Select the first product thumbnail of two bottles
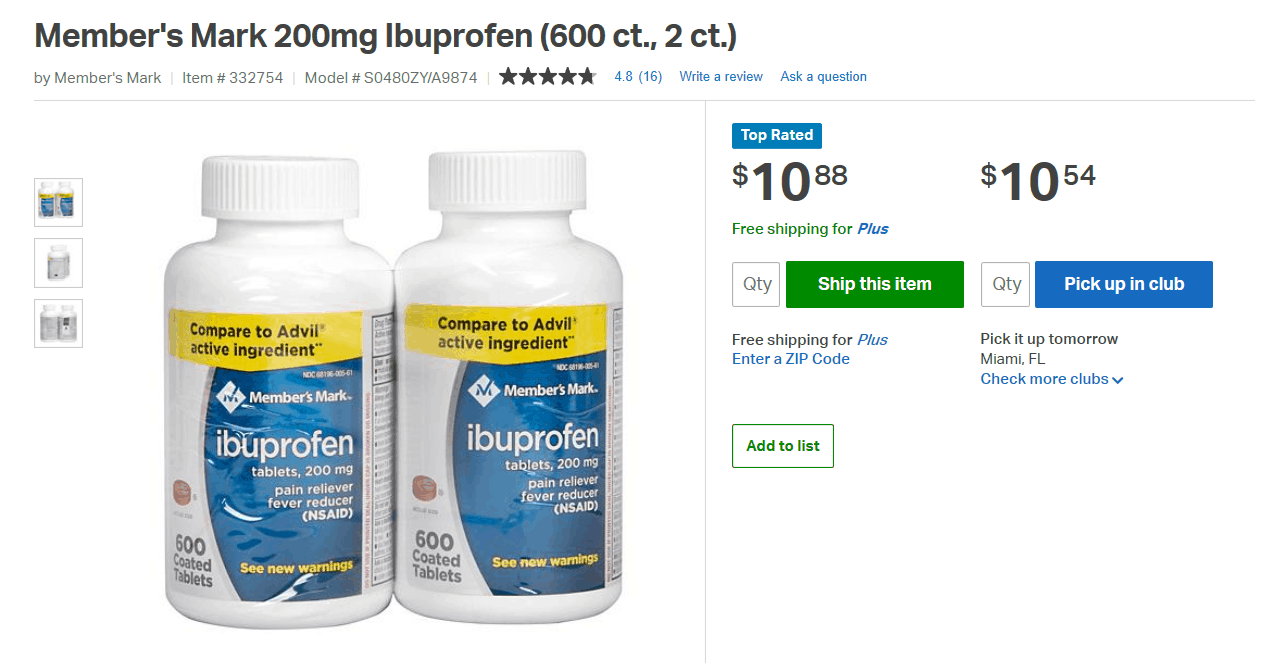Viewport: 1272px width, 663px height. [58, 202]
